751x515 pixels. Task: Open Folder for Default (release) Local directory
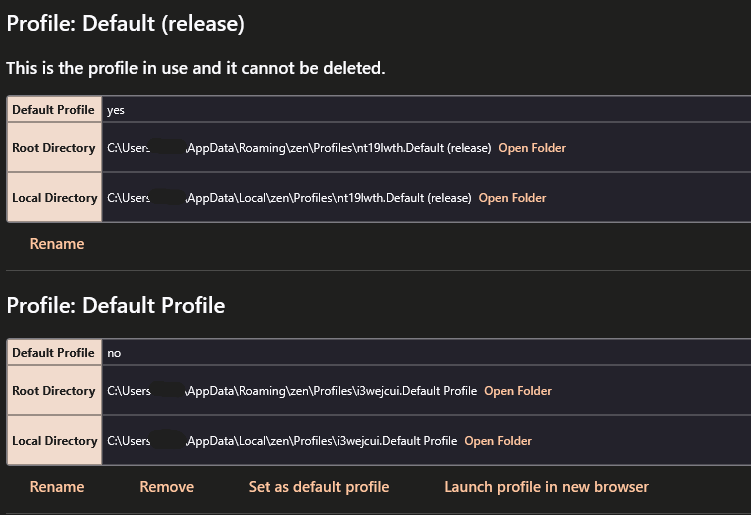(512, 198)
